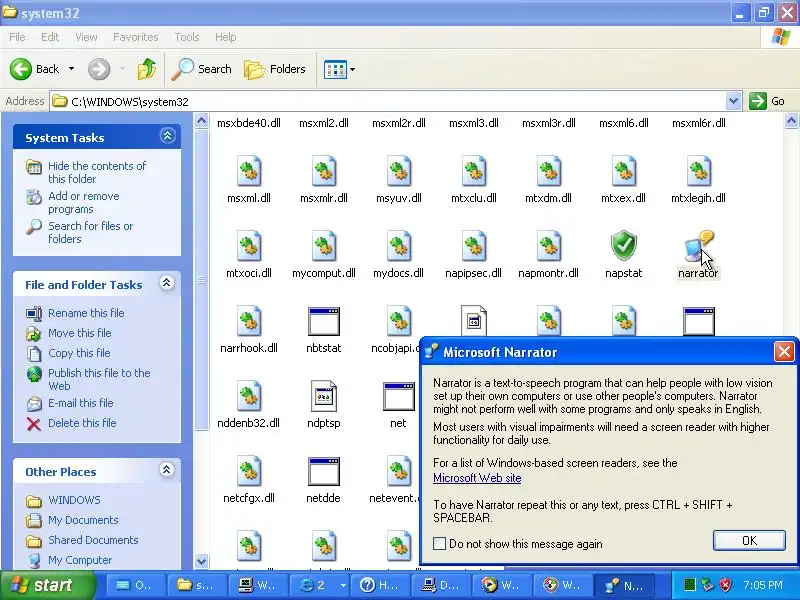Select the msxmlr.dll file icon
The image size is (800, 600).
point(324,171)
